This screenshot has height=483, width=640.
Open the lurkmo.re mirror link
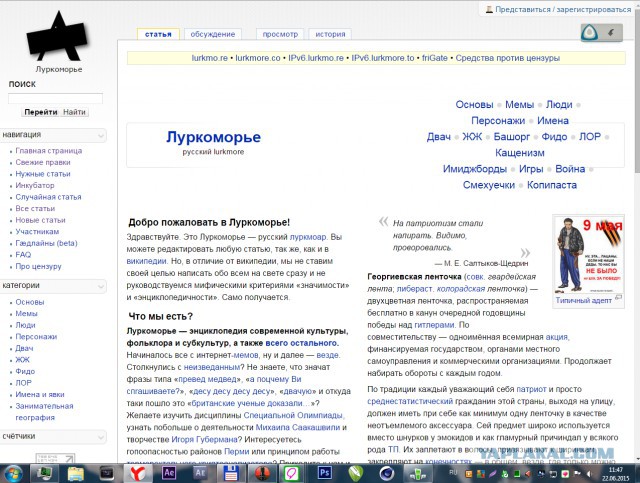pos(209,58)
